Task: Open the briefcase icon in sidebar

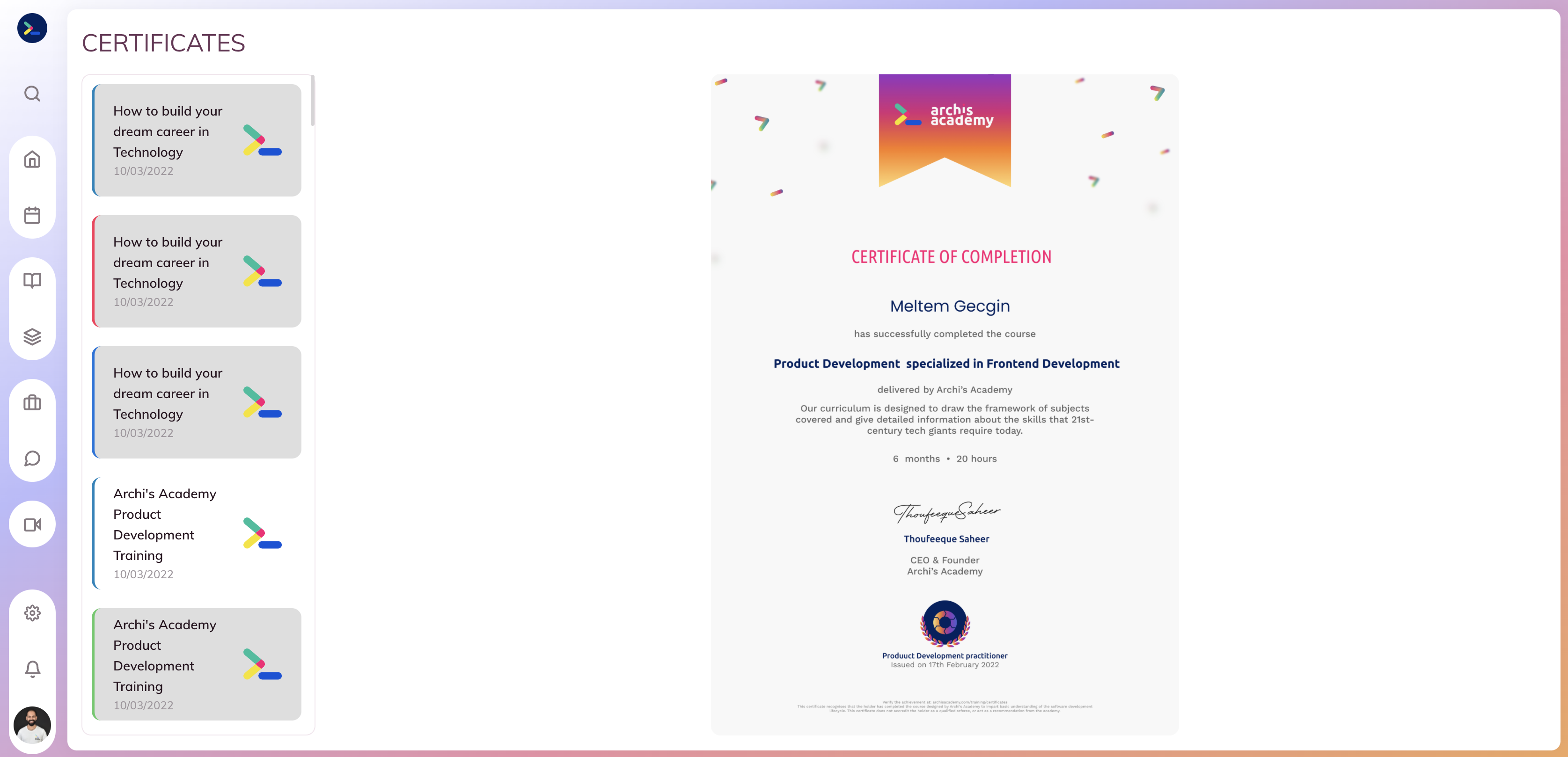Action: (x=32, y=402)
